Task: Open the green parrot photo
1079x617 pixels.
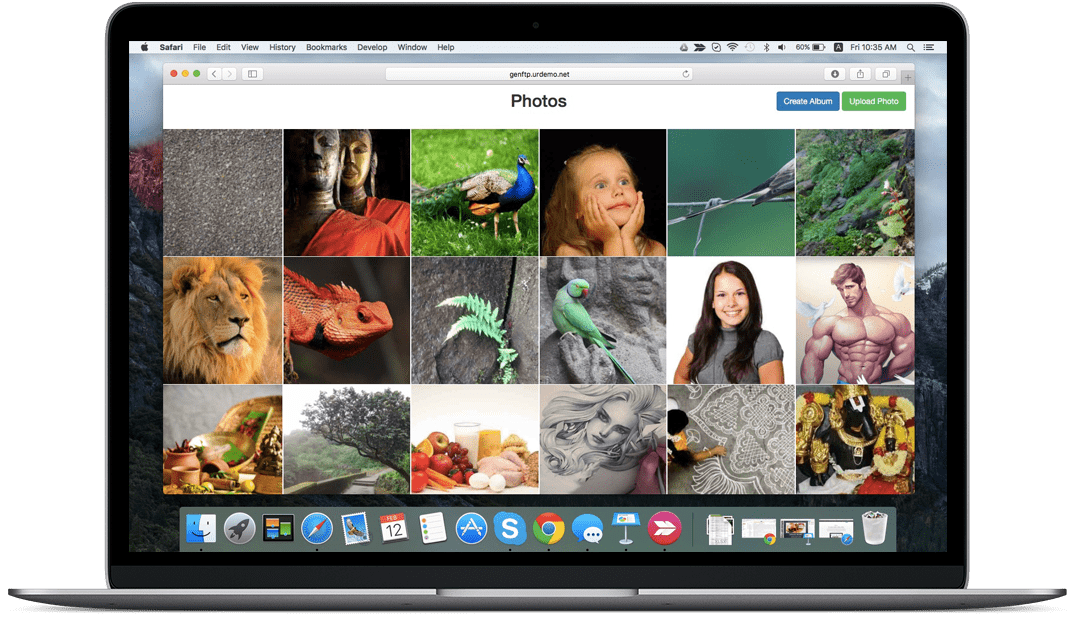Action: (x=602, y=320)
